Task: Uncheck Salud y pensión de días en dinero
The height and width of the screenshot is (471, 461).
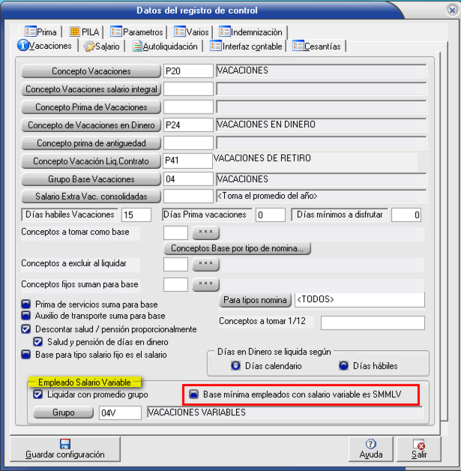Action: coord(38,342)
